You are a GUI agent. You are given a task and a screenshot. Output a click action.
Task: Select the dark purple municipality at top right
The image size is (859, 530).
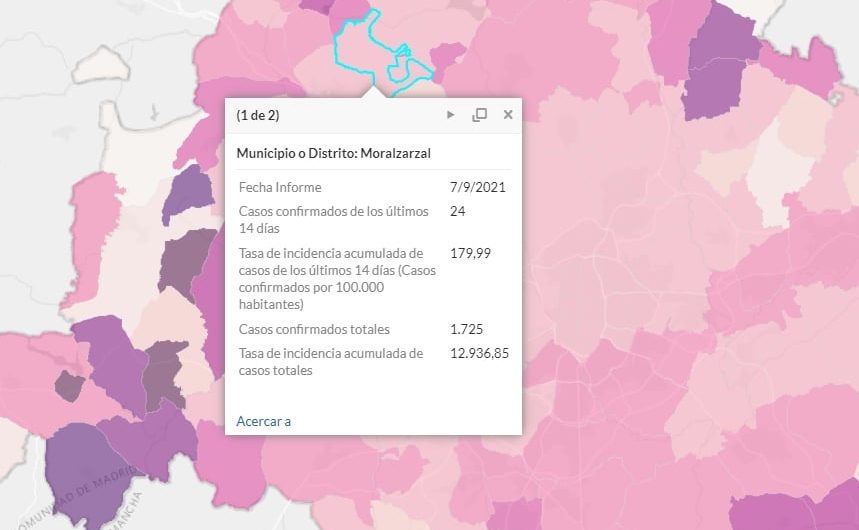point(718,63)
